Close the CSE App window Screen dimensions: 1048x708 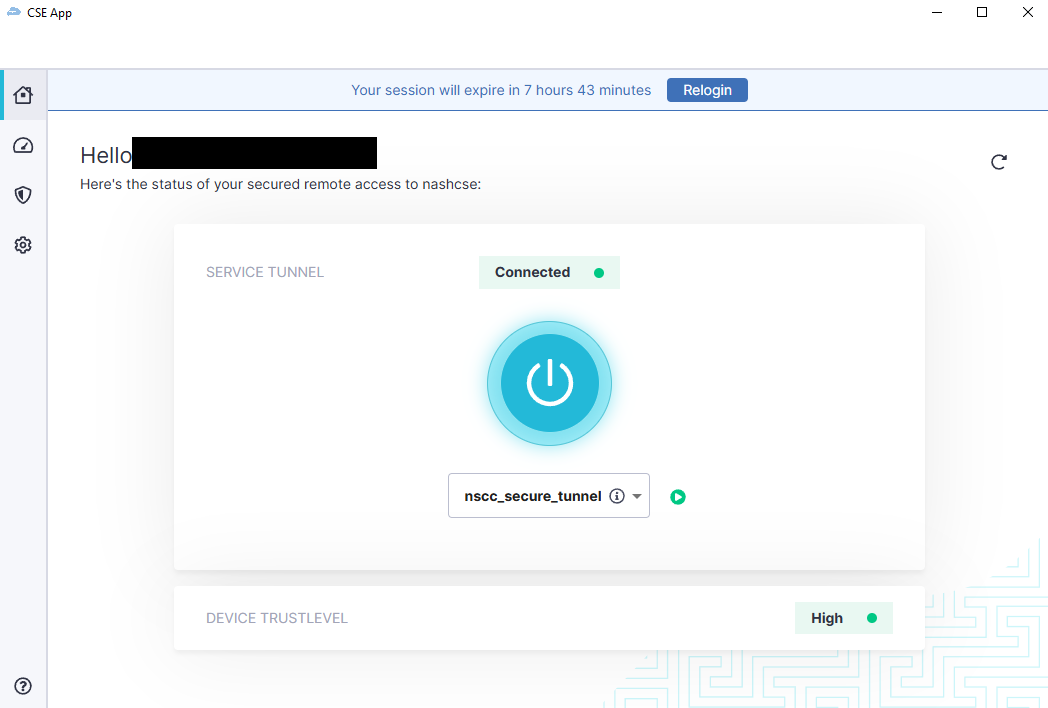(1027, 13)
